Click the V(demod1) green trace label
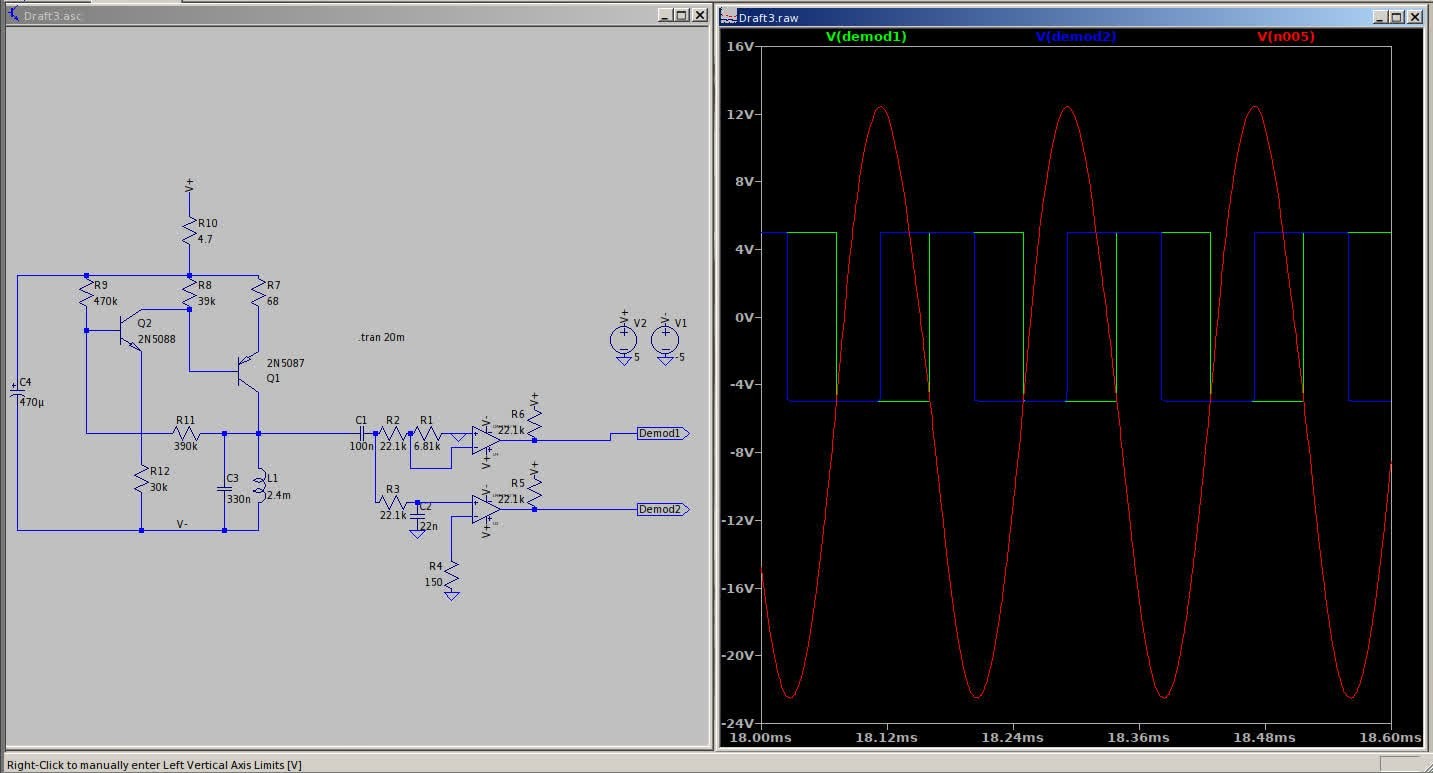Image resolution: width=1433 pixels, height=773 pixels. pyautogui.click(x=866, y=36)
